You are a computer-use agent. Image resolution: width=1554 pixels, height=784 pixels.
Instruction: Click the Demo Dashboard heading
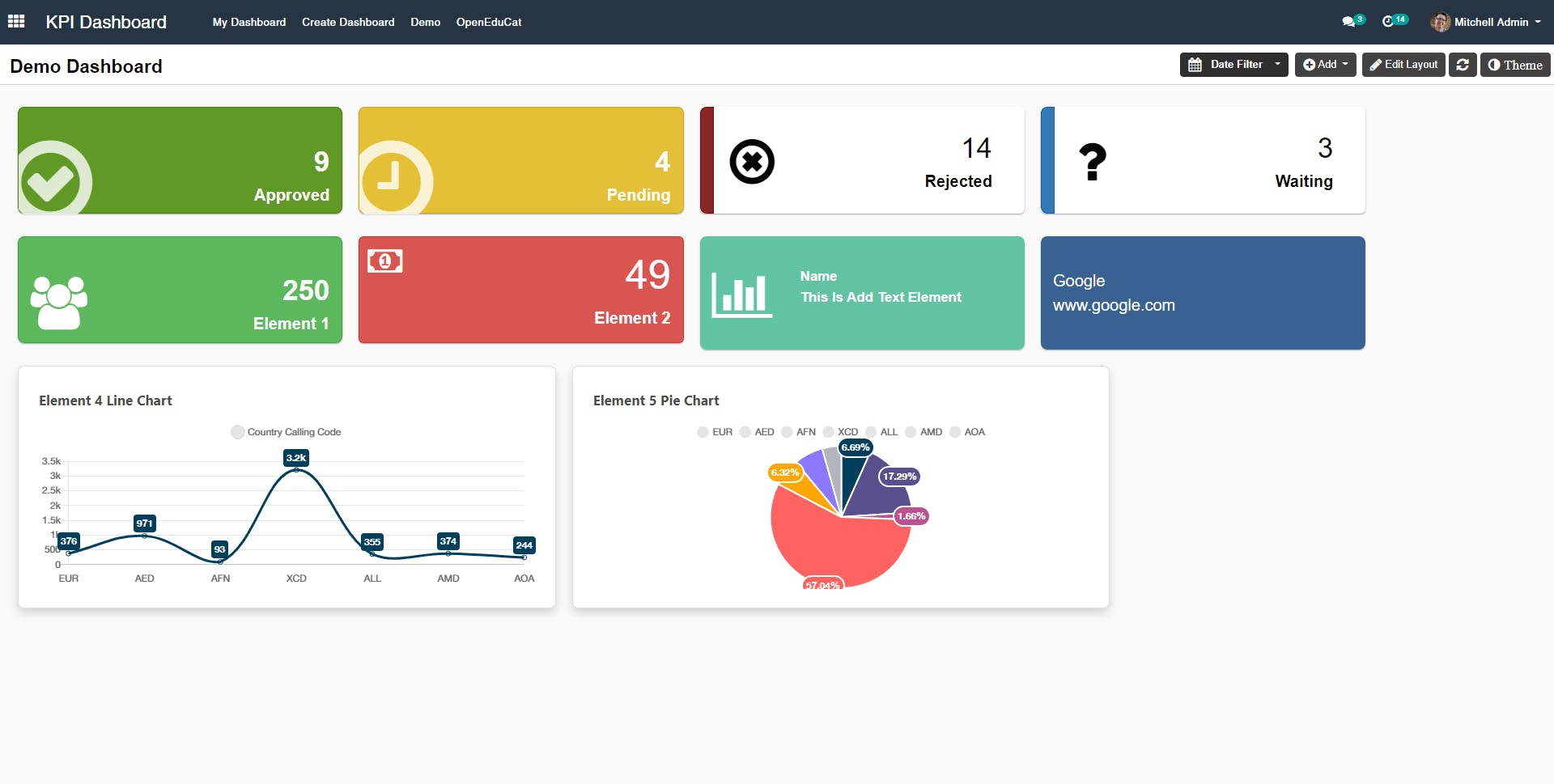(x=86, y=66)
